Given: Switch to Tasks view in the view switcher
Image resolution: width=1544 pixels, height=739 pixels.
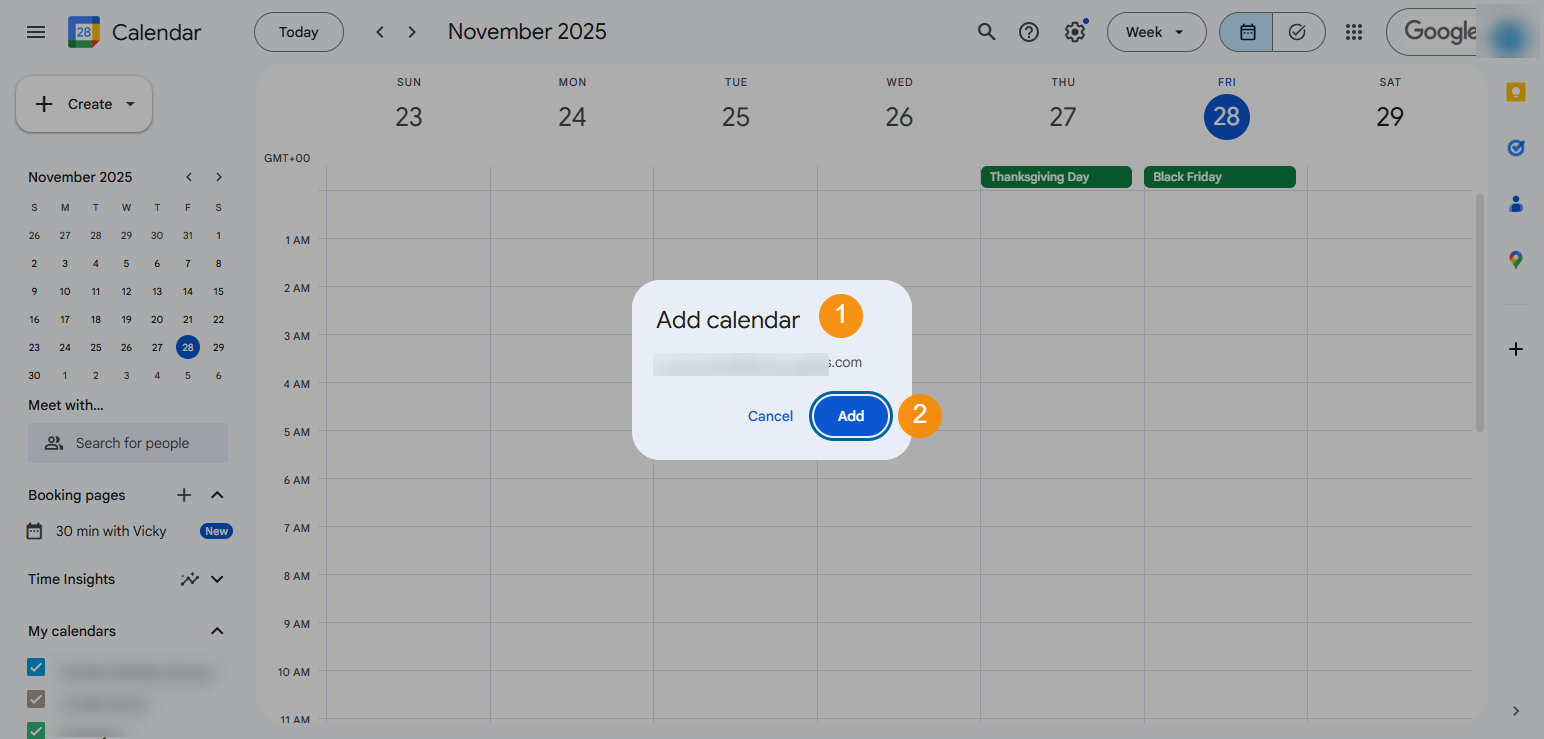Looking at the screenshot, I should [1298, 31].
